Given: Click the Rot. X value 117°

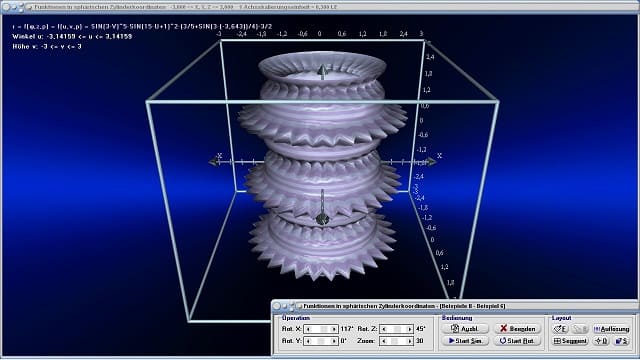Looking at the screenshot, I should (x=347, y=329).
